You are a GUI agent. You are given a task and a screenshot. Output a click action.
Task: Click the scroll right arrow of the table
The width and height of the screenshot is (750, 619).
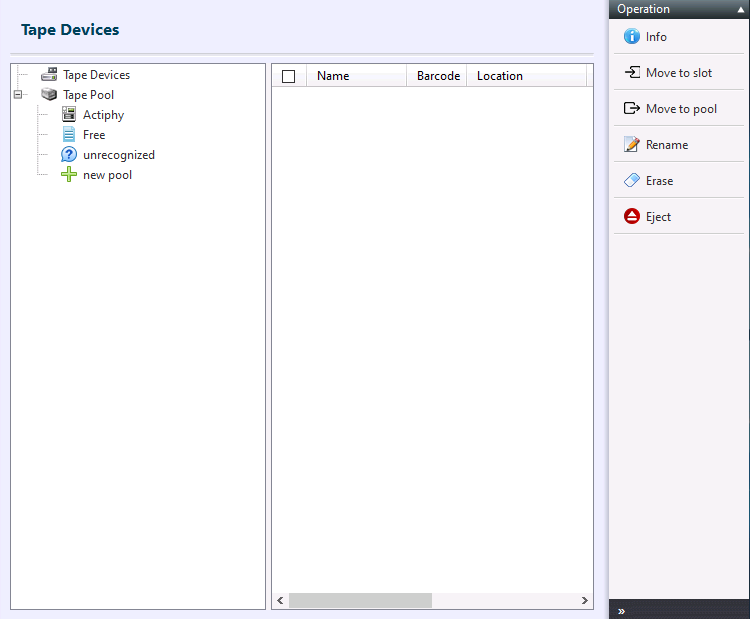[x=585, y=601]
